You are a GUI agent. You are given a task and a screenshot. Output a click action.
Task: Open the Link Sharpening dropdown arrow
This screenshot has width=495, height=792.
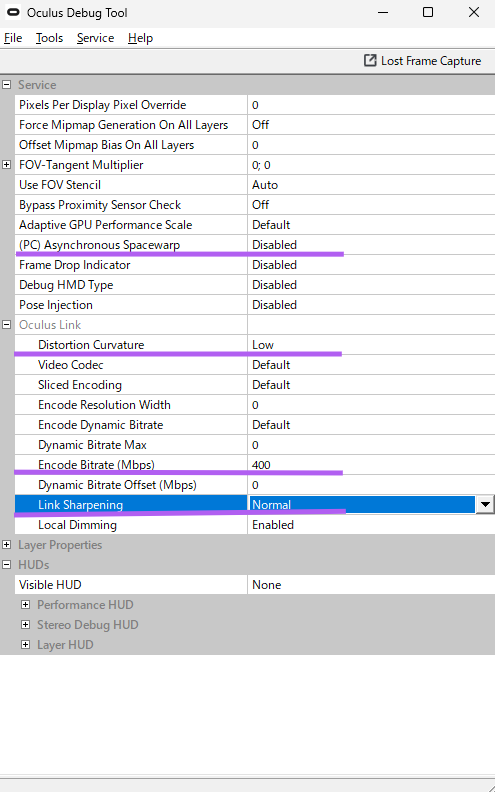[485, 505]
